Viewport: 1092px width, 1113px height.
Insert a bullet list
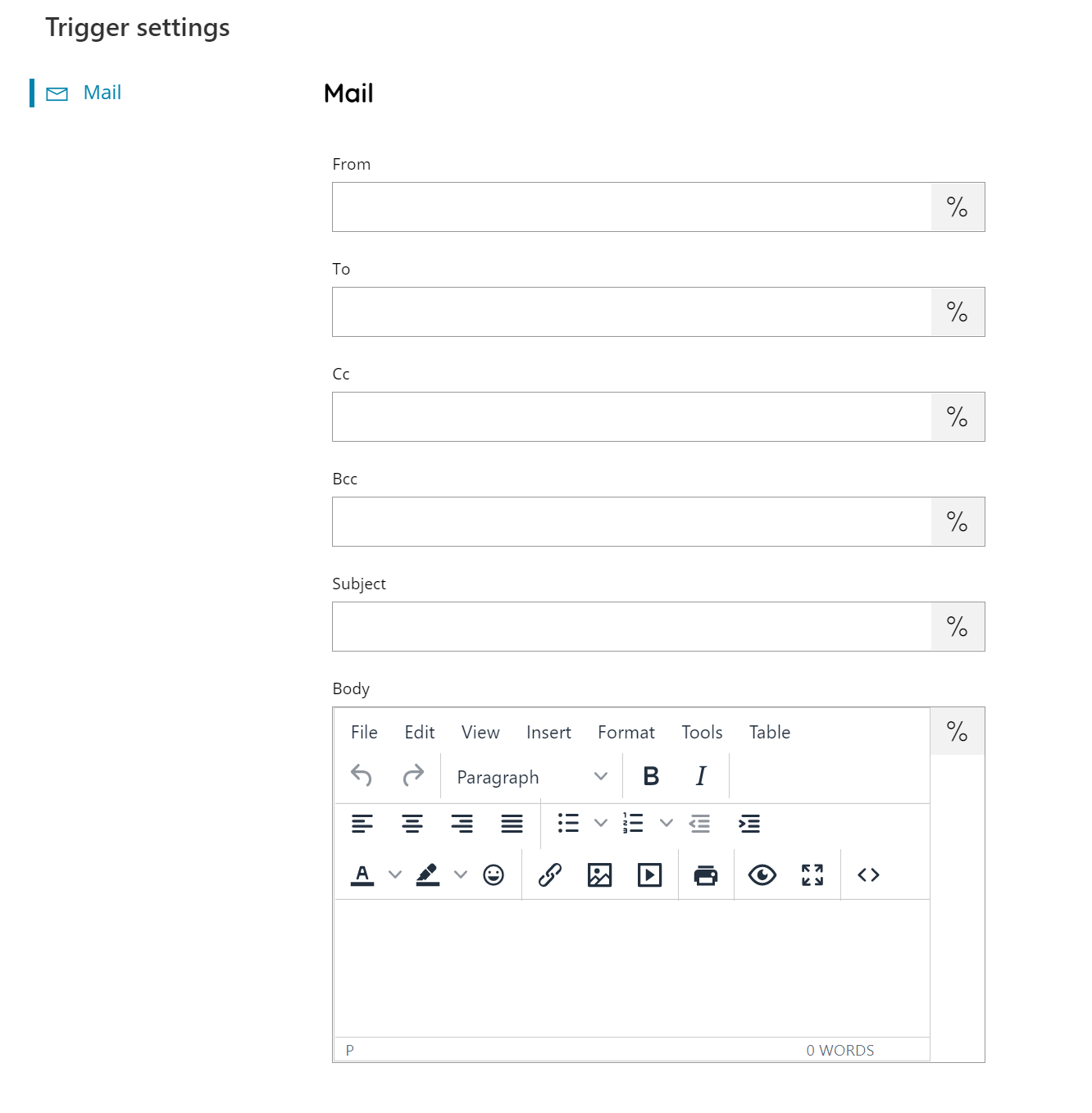pos(568,823)
